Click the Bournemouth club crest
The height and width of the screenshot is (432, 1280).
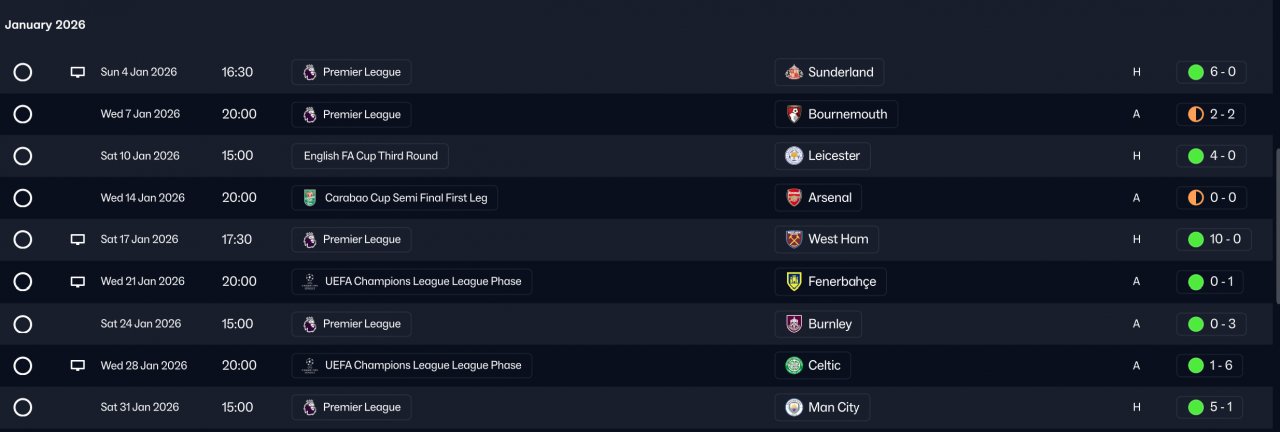click(x=793, y=114)
